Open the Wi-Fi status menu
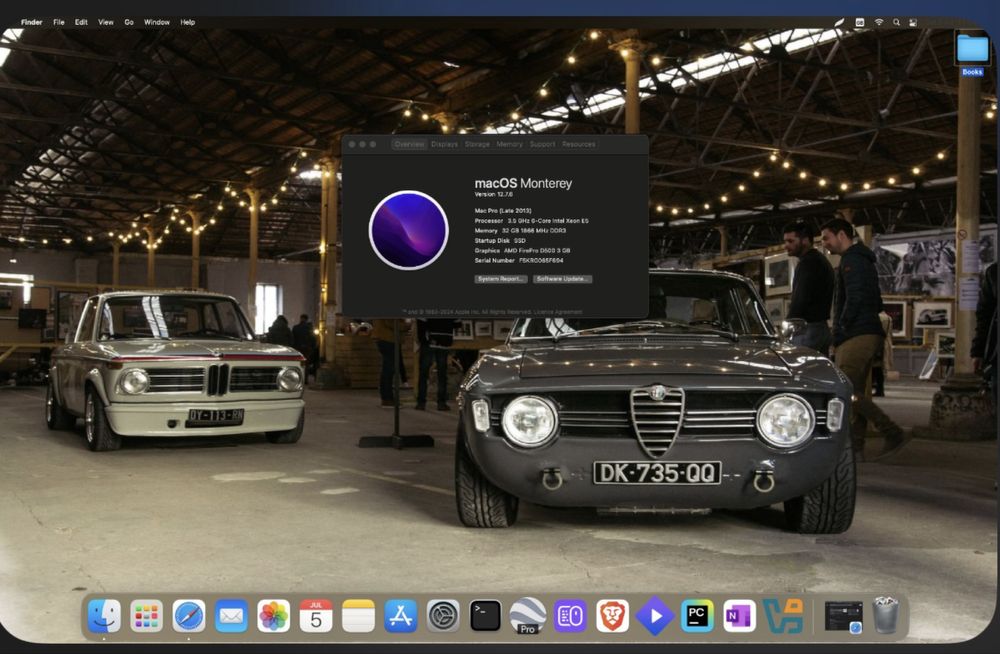The image size is (1000, 654). click(879, 22)
